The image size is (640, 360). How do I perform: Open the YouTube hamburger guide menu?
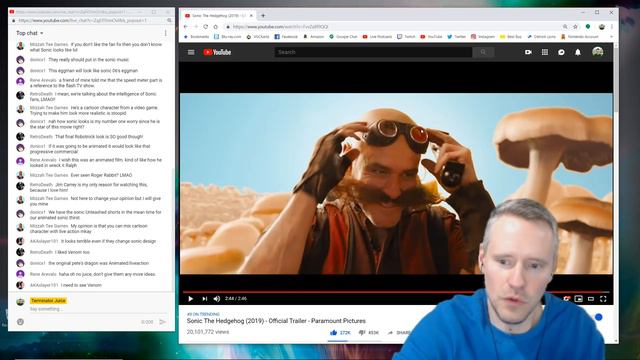[191, 52]
